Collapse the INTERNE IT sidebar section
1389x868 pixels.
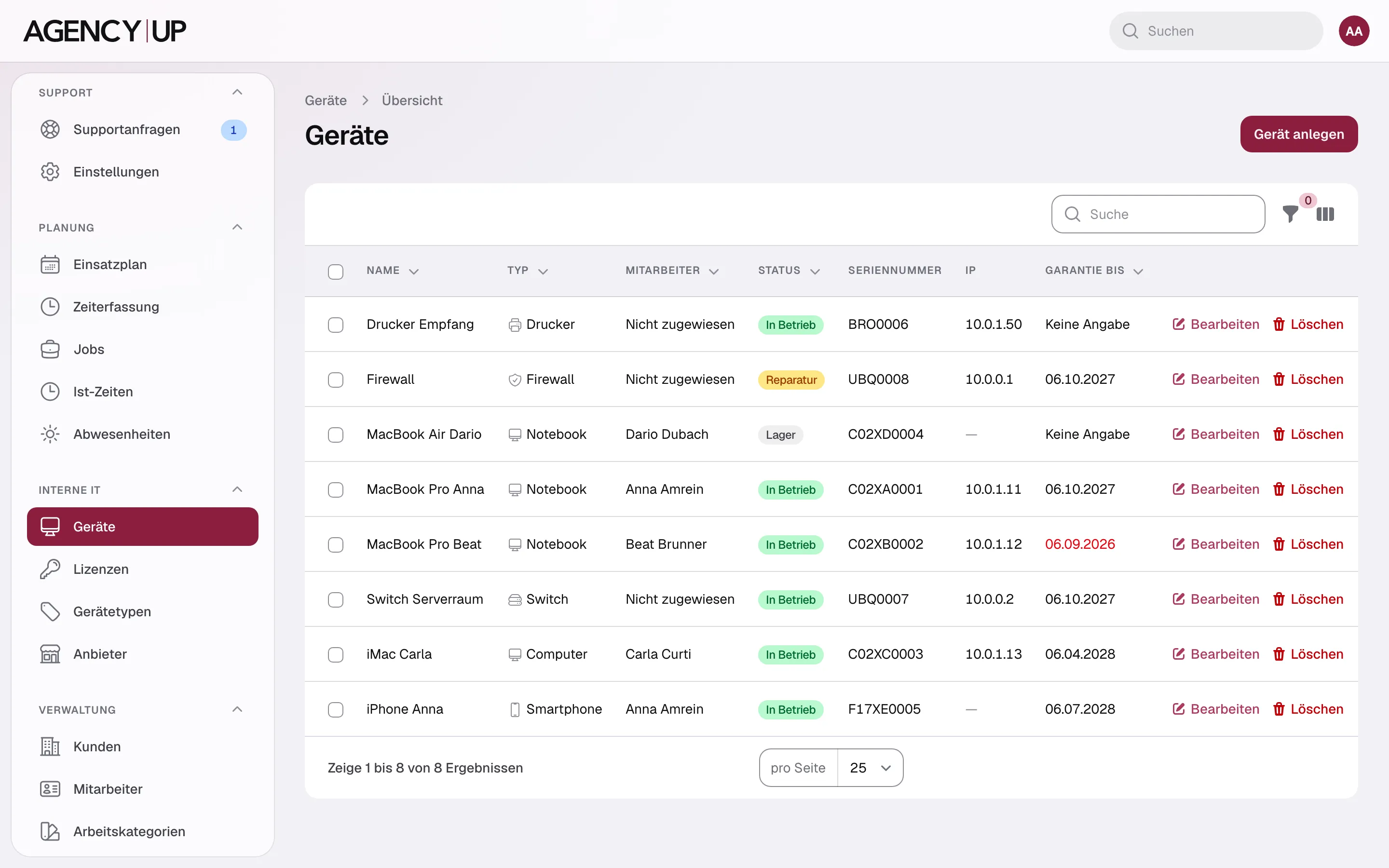point(237,489)
